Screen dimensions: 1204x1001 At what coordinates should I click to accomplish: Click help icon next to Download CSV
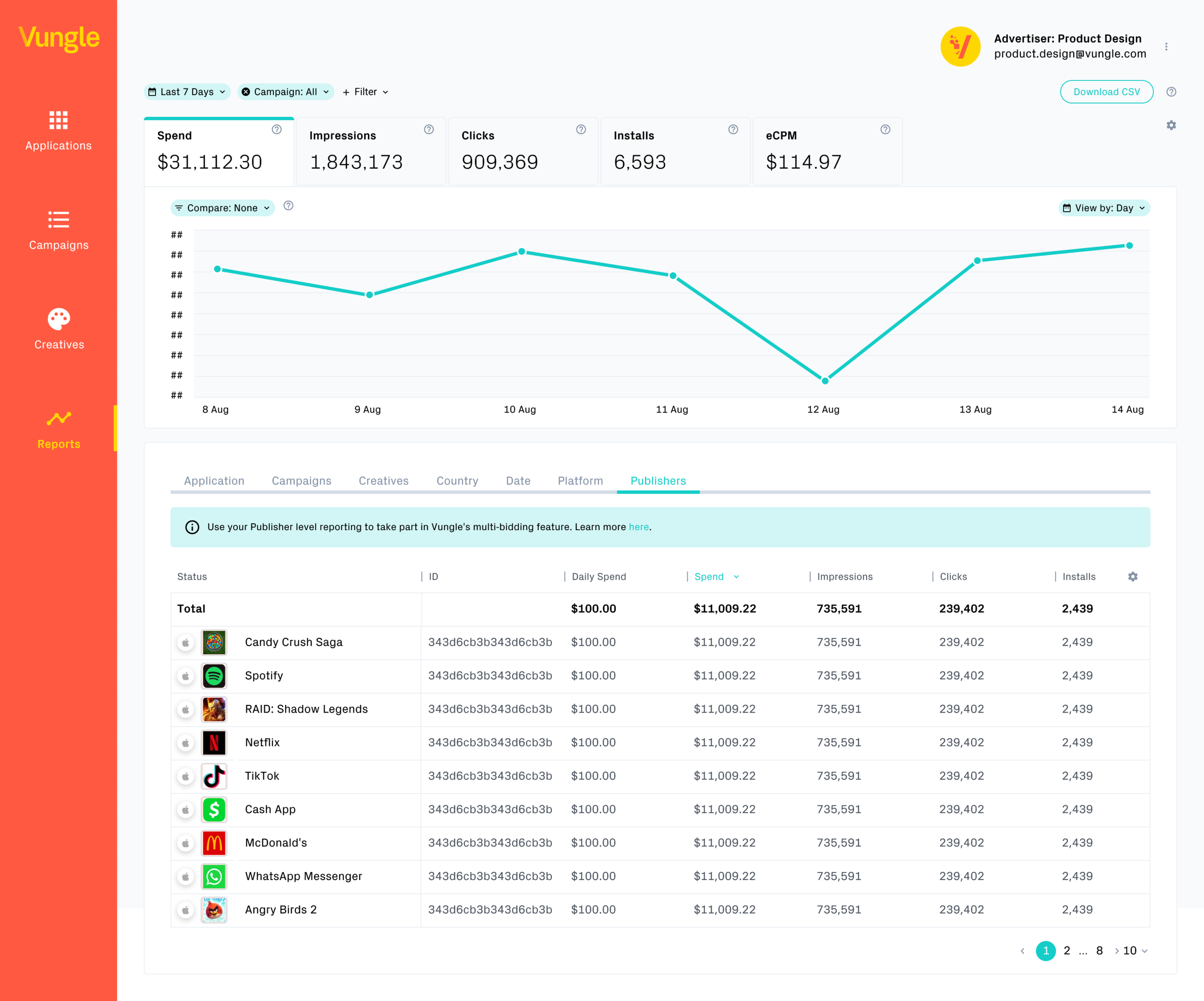(1171, 92)
